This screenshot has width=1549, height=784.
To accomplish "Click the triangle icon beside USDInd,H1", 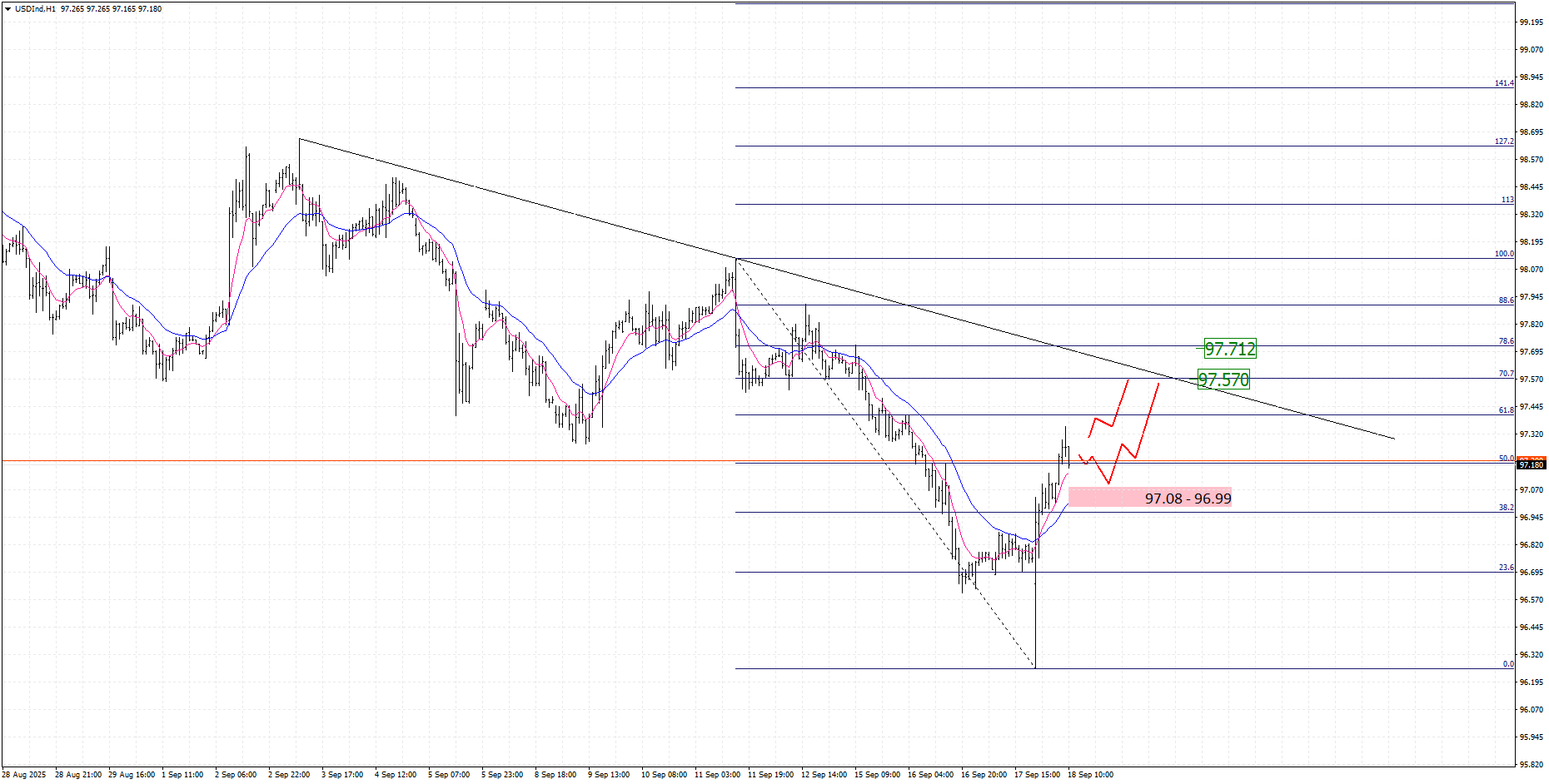I will pyautogui.click(x=7, y=9).
